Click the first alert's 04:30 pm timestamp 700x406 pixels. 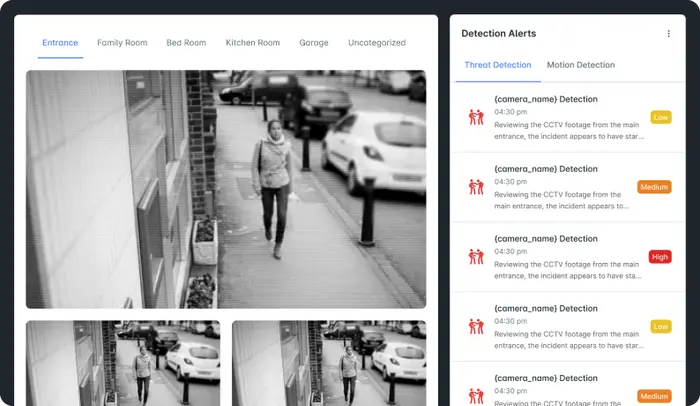point(510,112)
